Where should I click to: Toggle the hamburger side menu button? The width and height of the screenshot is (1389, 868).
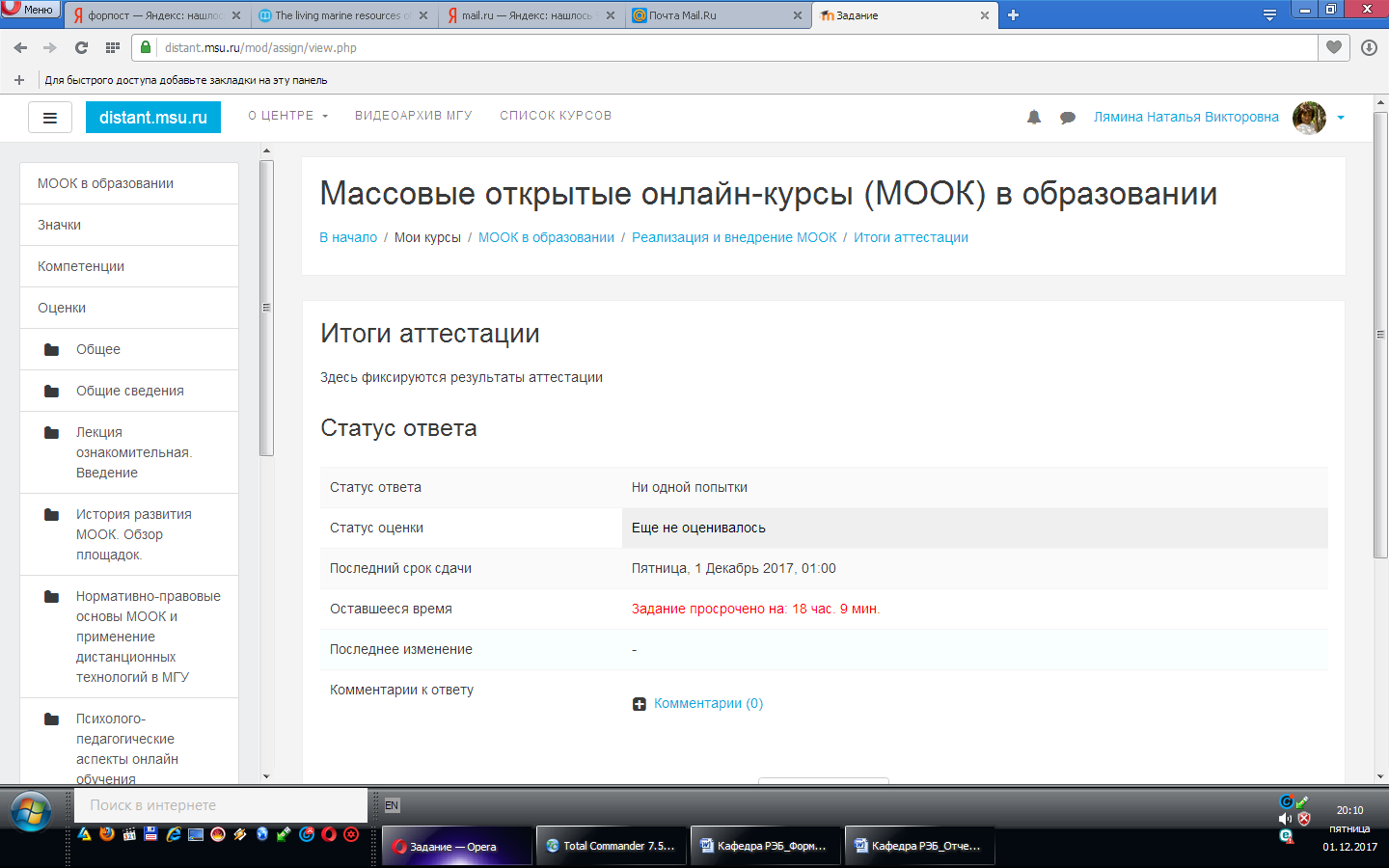[x=50, y=118]
